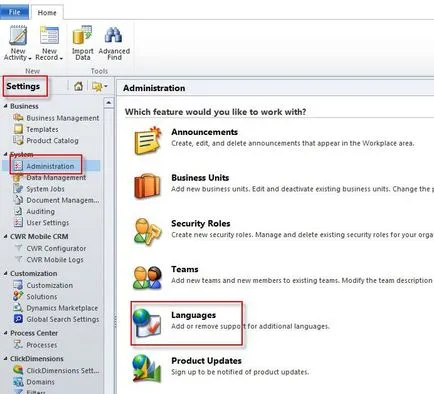Go to the Home page icon
The width and height of the screenshot is (434, 394).
(x=78, y=87)
